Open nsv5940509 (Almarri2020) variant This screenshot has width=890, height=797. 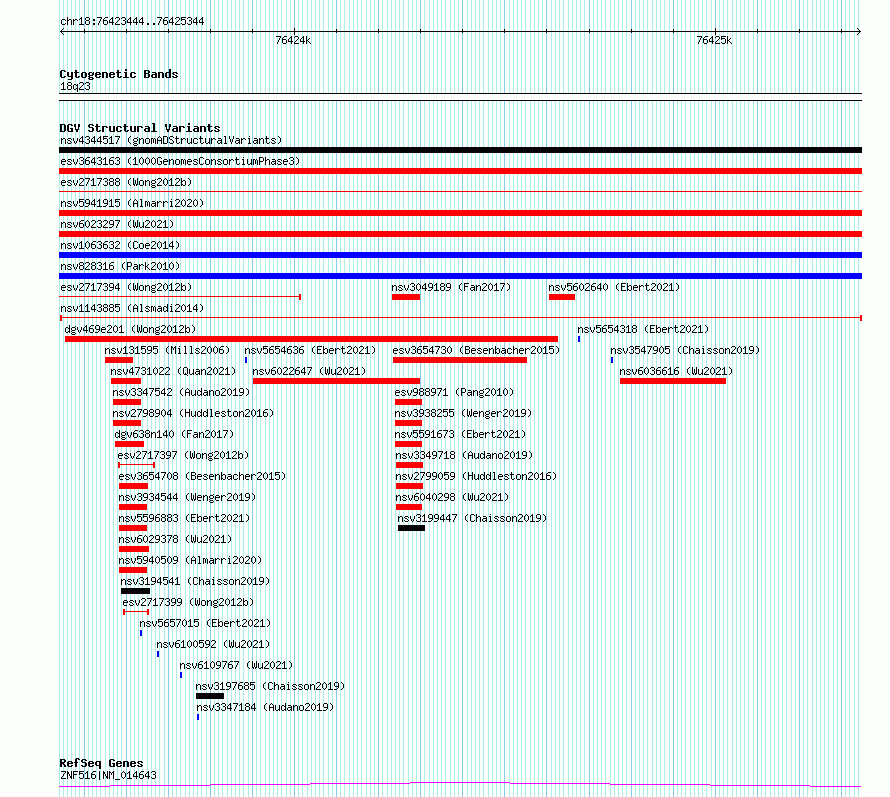[190, 560]
